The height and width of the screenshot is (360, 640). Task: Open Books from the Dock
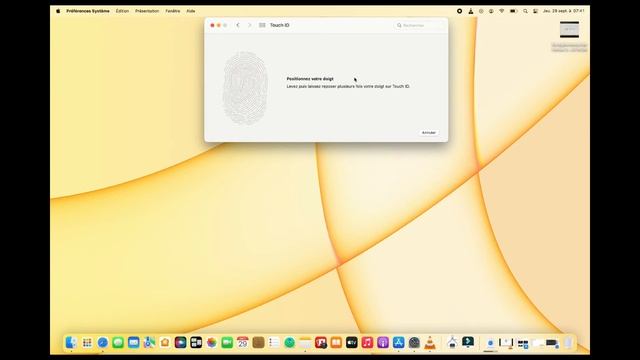(336, 342)
